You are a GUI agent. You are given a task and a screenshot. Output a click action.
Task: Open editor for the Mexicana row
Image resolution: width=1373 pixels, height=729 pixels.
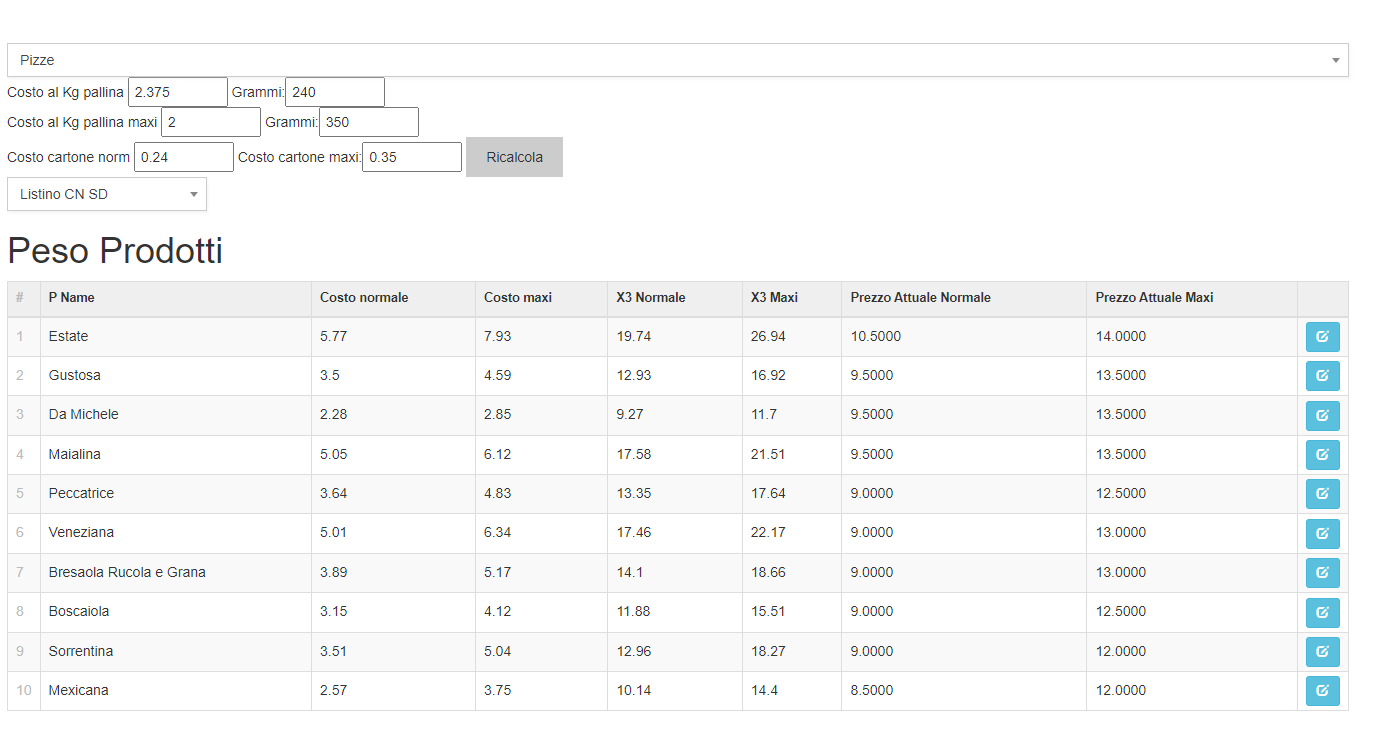[x=1322, y=691]
